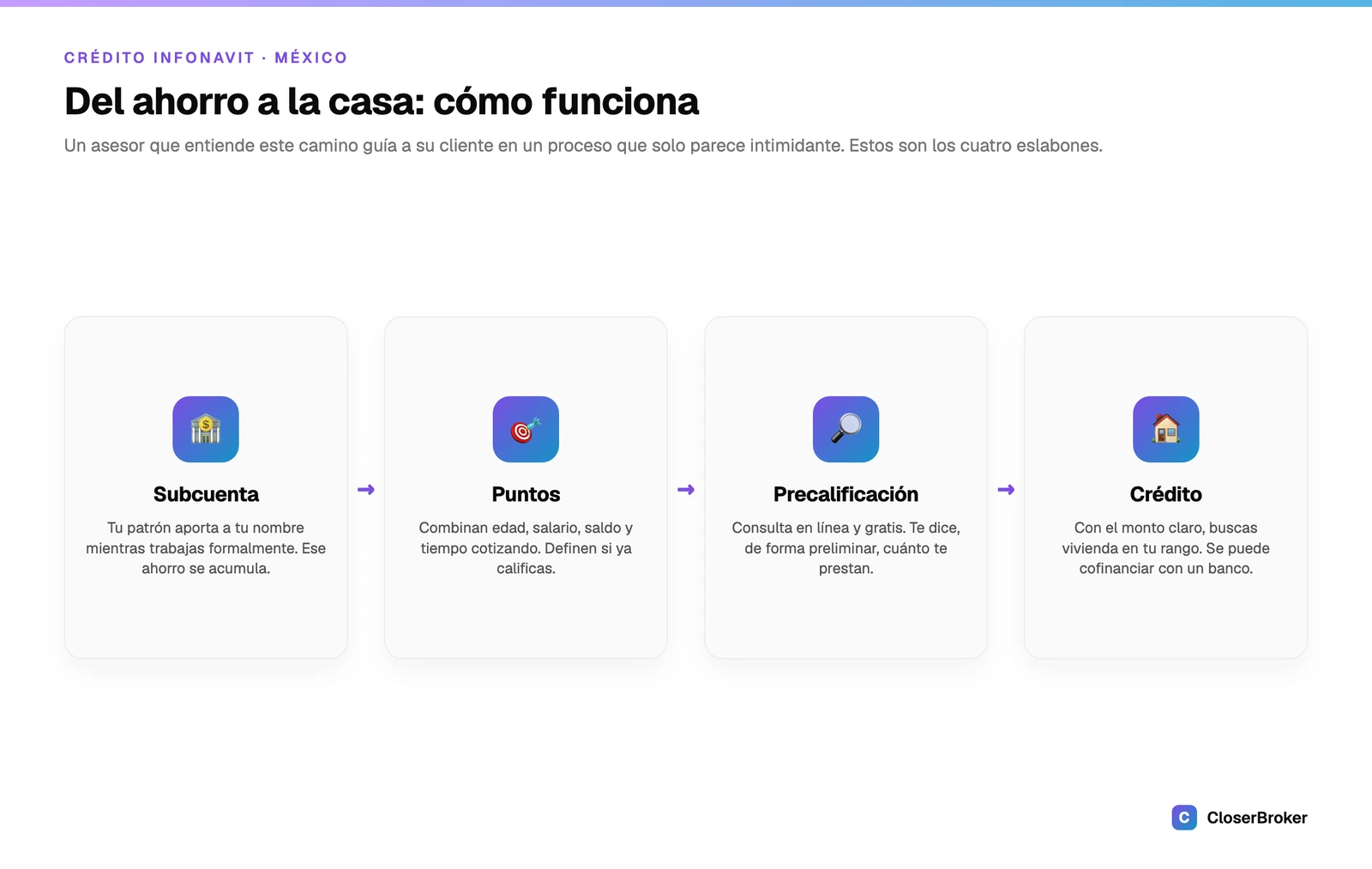Select the 'Puntos' card title
Screen dimensions: 1372x869
pyautogui.click(x=526, y=494)
